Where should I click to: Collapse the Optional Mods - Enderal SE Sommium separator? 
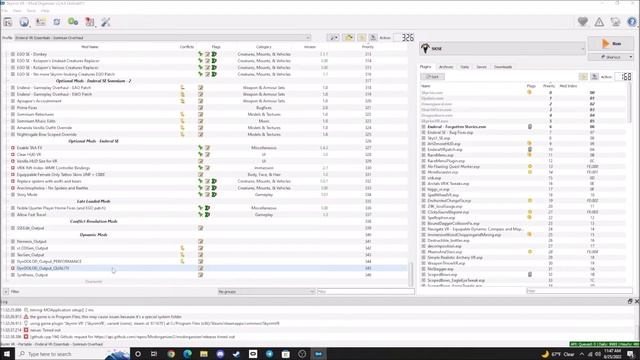pyautogui.click(x=7, y=81)
